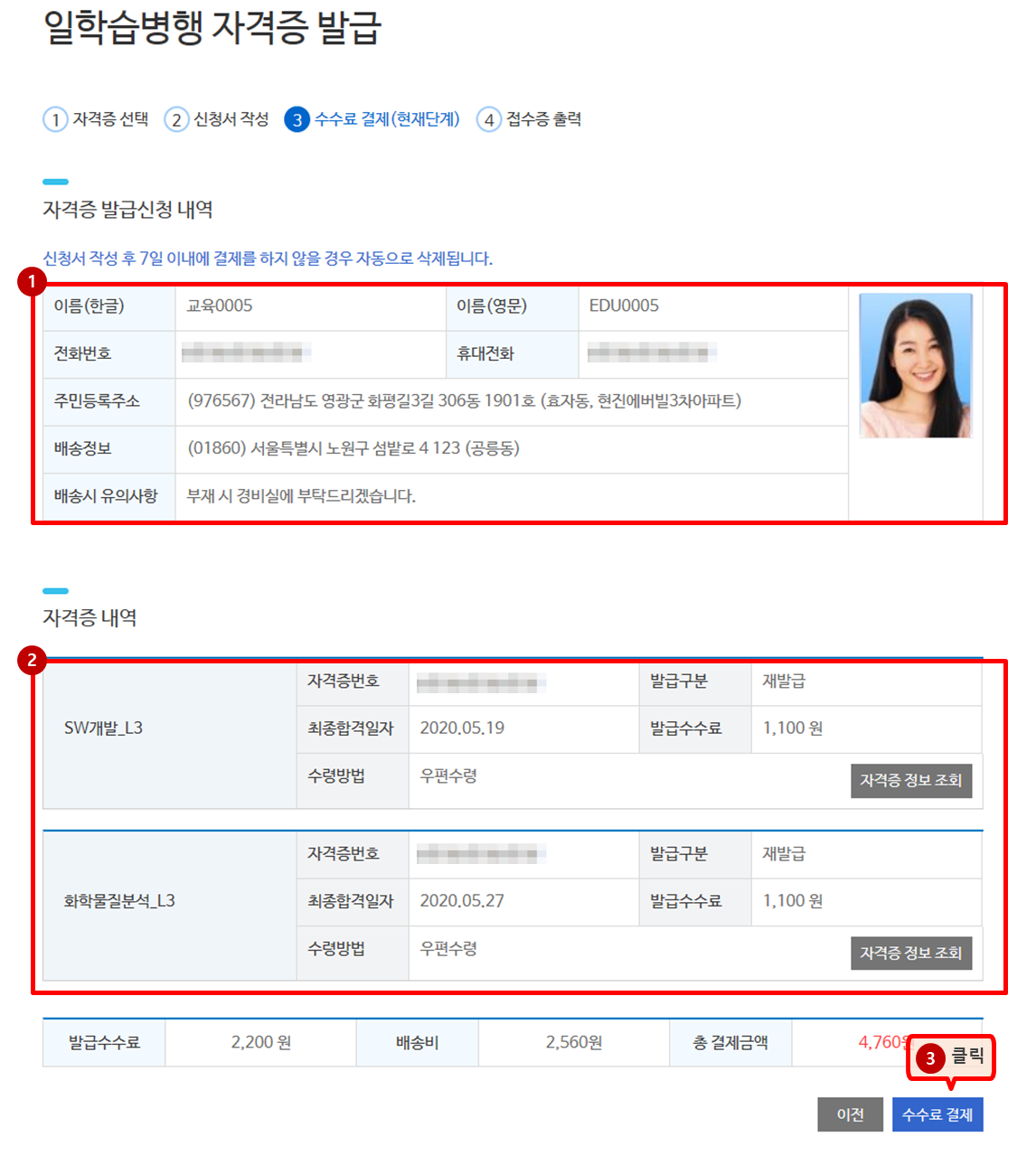Screen dimensions: 1036x1165
Task: Click the 총 결제금액 label
Action: (730, 1042)
